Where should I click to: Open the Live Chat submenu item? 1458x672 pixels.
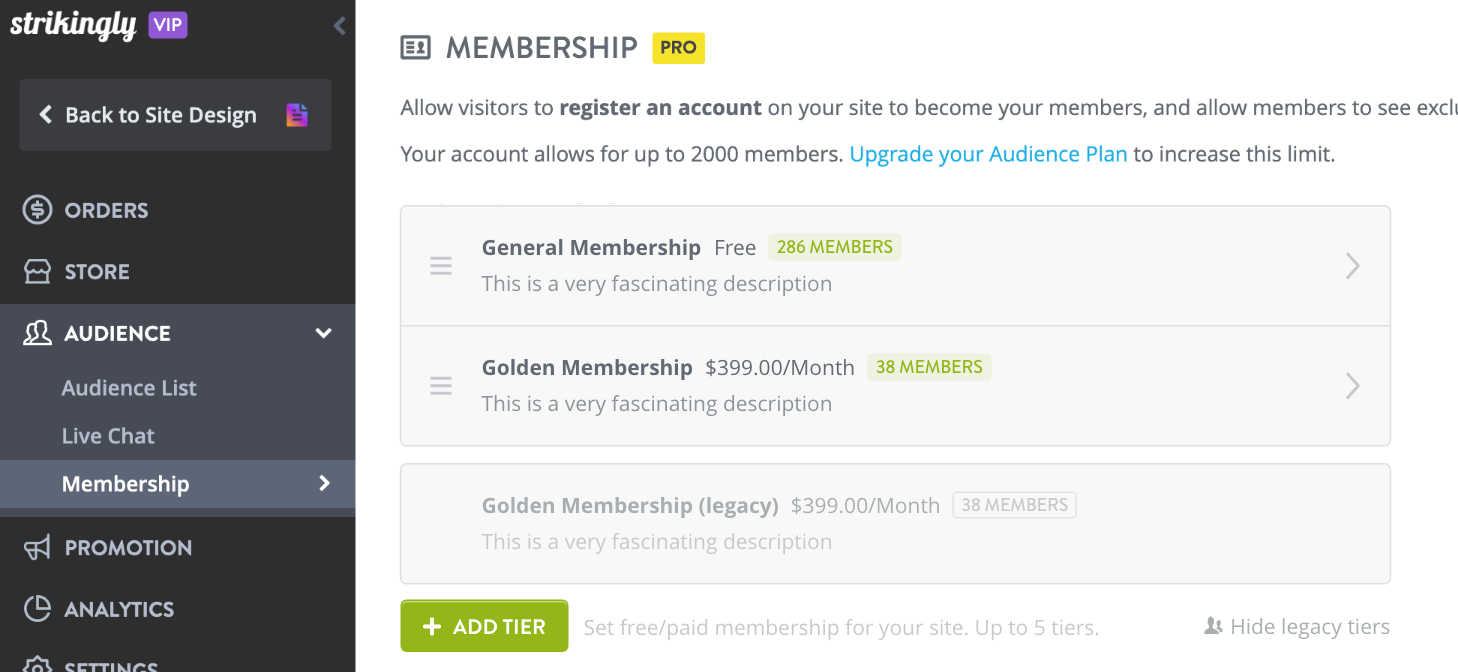(x=108, y=436)
